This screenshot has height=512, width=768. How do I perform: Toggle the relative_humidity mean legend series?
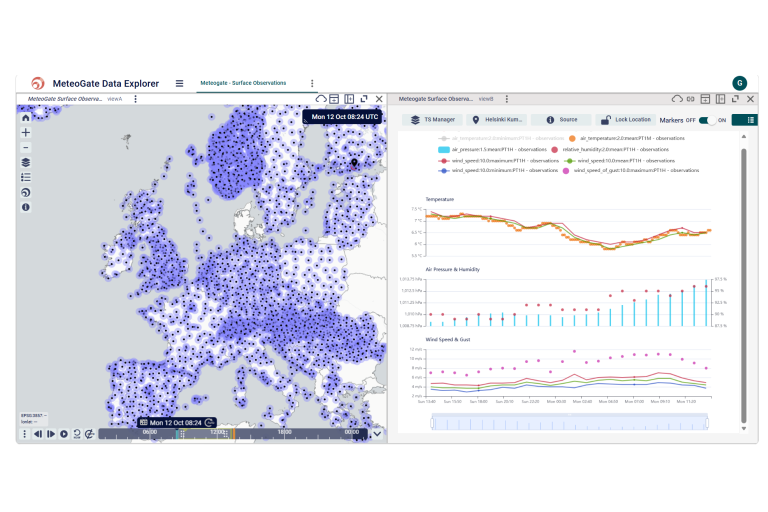[x=610, y=149]
